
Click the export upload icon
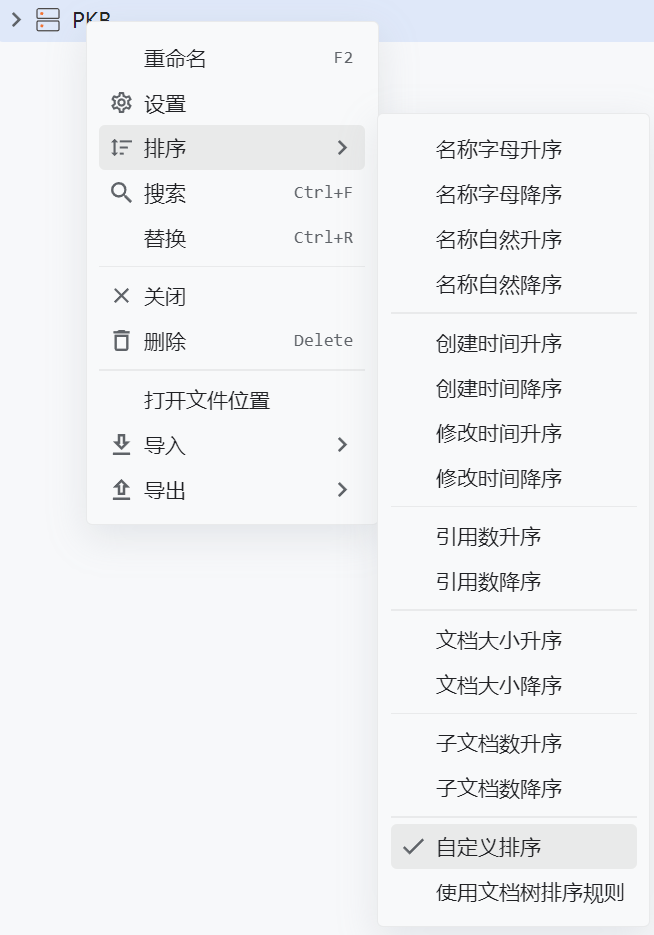[x=121, y=490]
